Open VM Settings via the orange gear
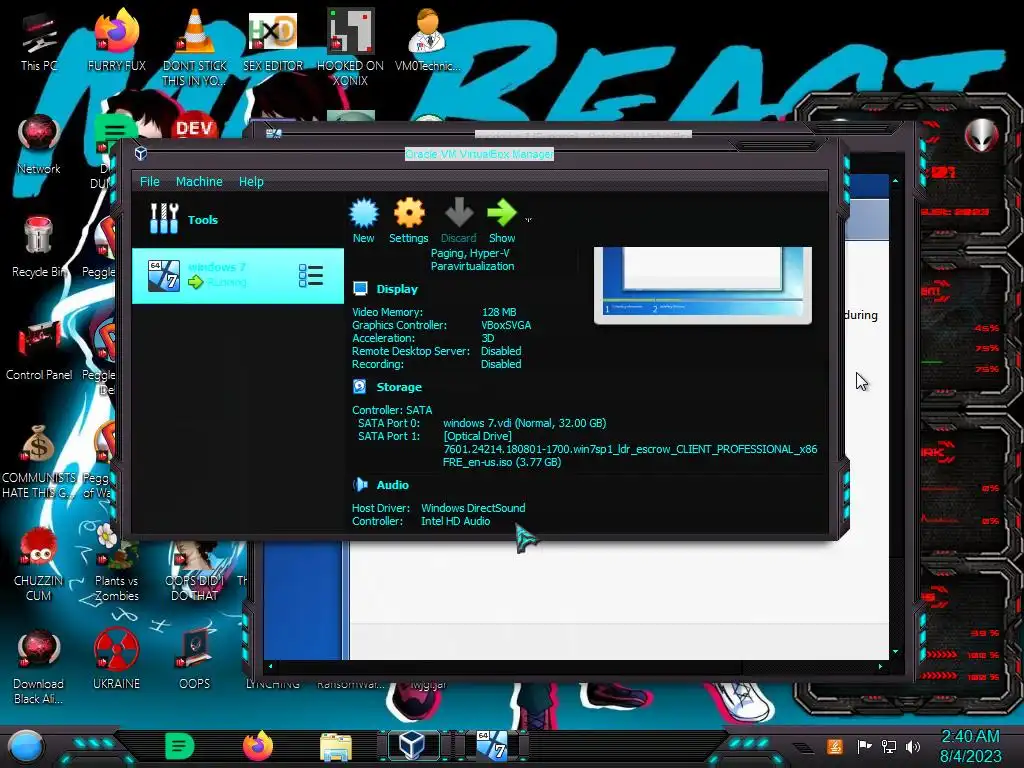The width and height of the screenshot is (1024, 768). (x=409, y=213)
